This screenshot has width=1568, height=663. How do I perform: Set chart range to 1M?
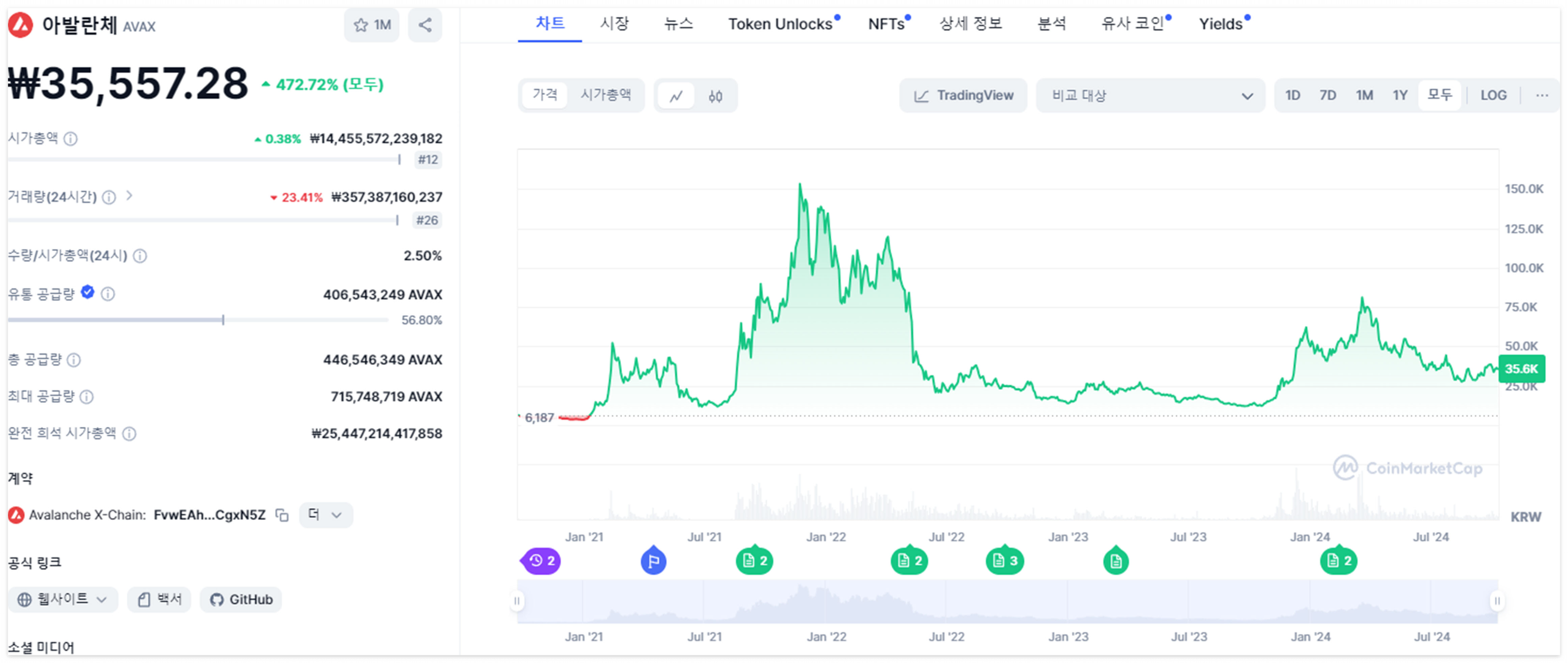(x=1364, y=96)
